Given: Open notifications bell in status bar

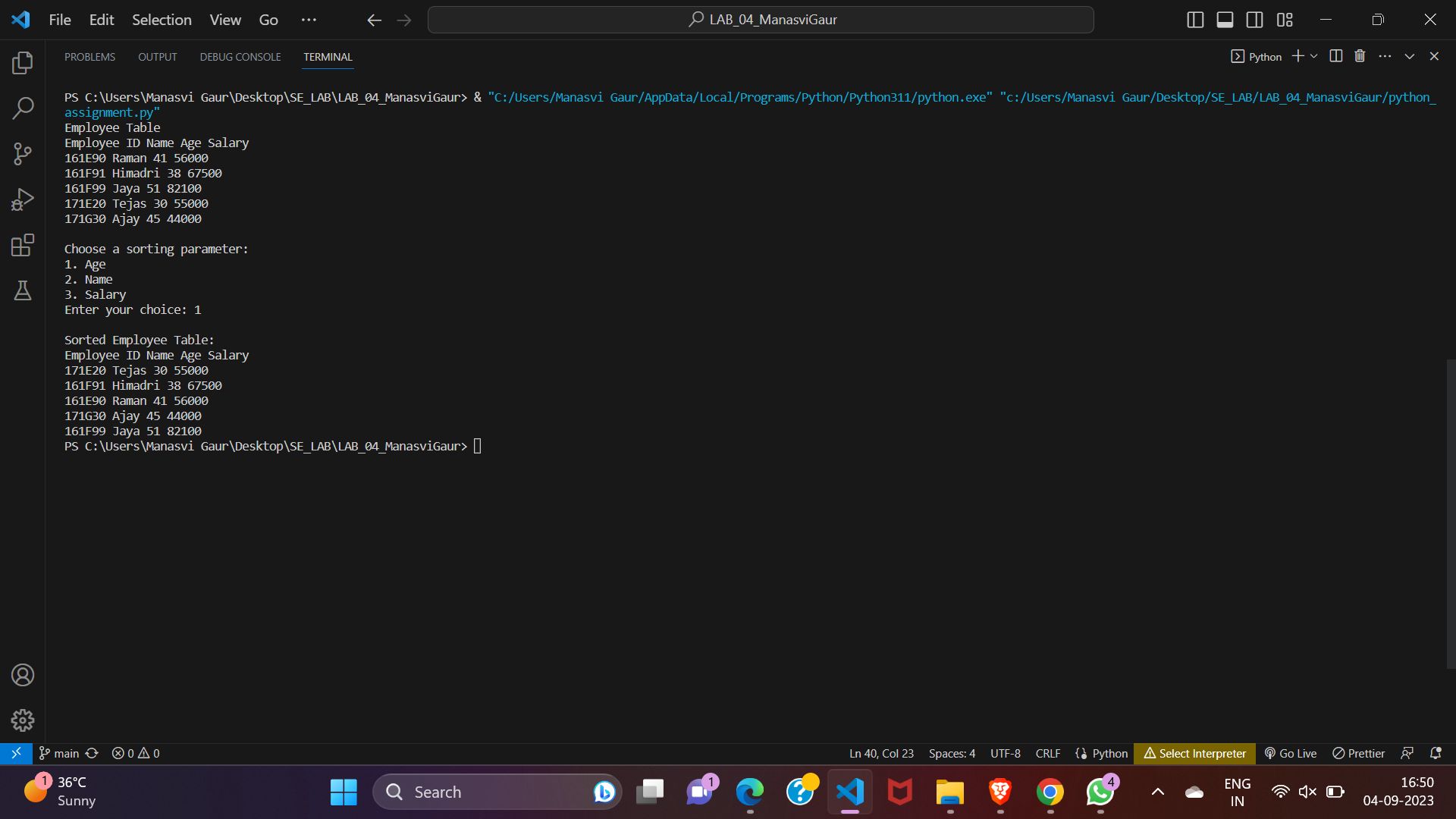Looking at the screenshot, I should pos(1436,753).
